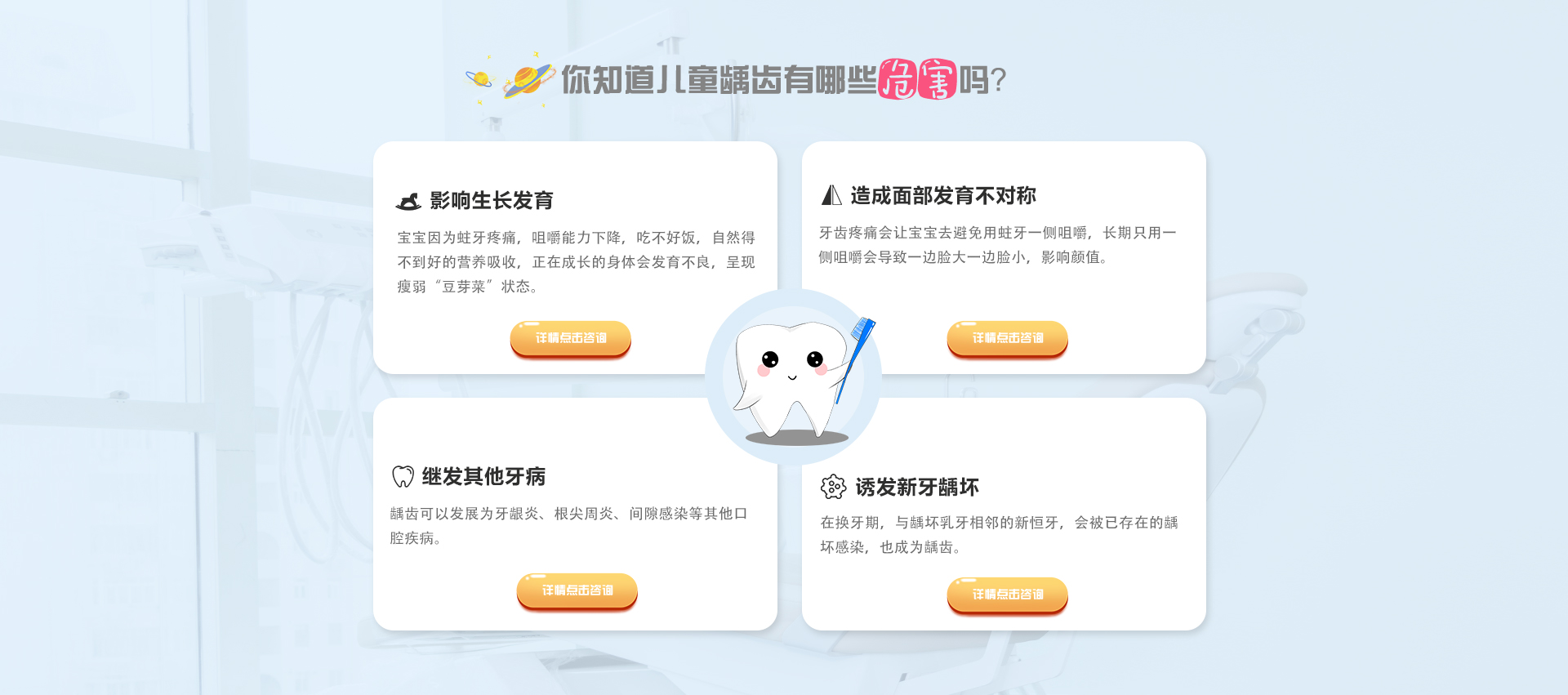Click the gear-flower icon beside 诱发新牙龋坏

click(833, 487)
